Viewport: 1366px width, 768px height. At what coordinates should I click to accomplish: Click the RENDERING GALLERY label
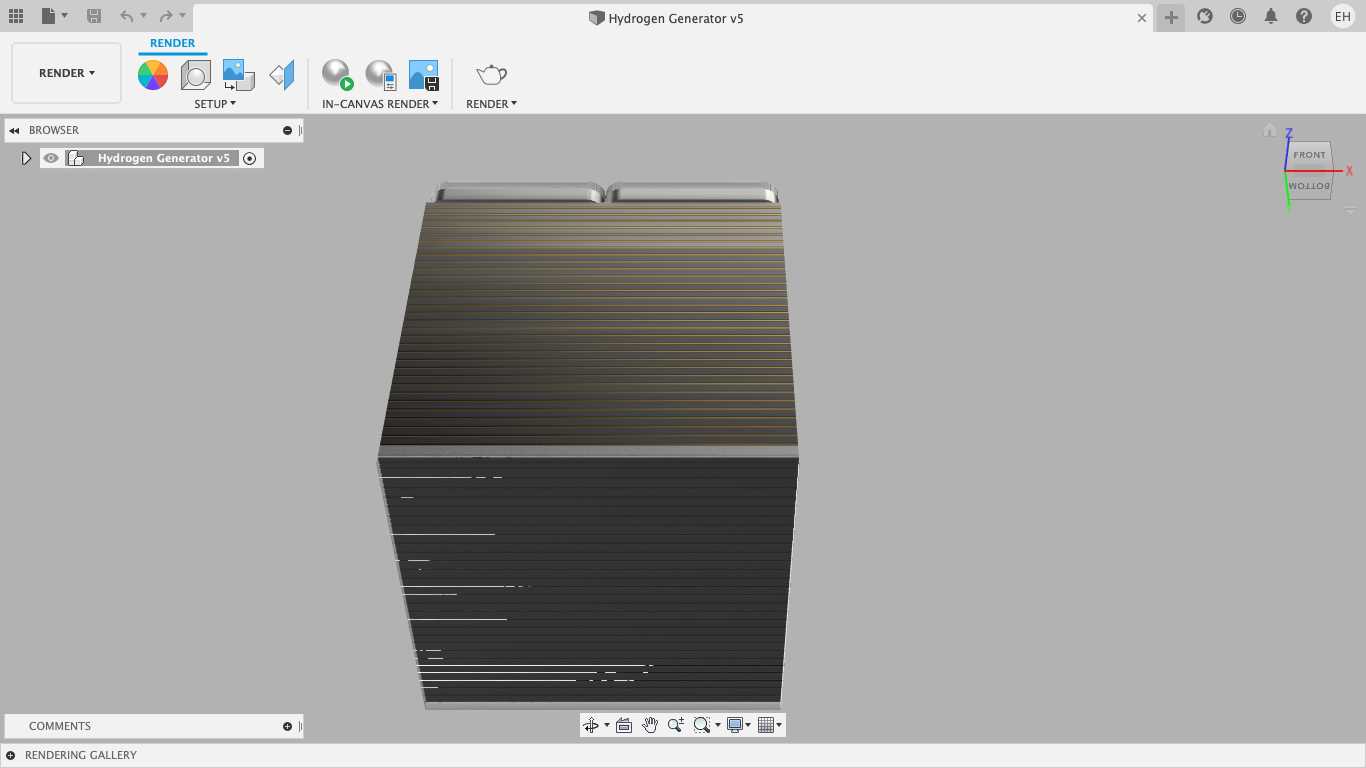point(81,756)
